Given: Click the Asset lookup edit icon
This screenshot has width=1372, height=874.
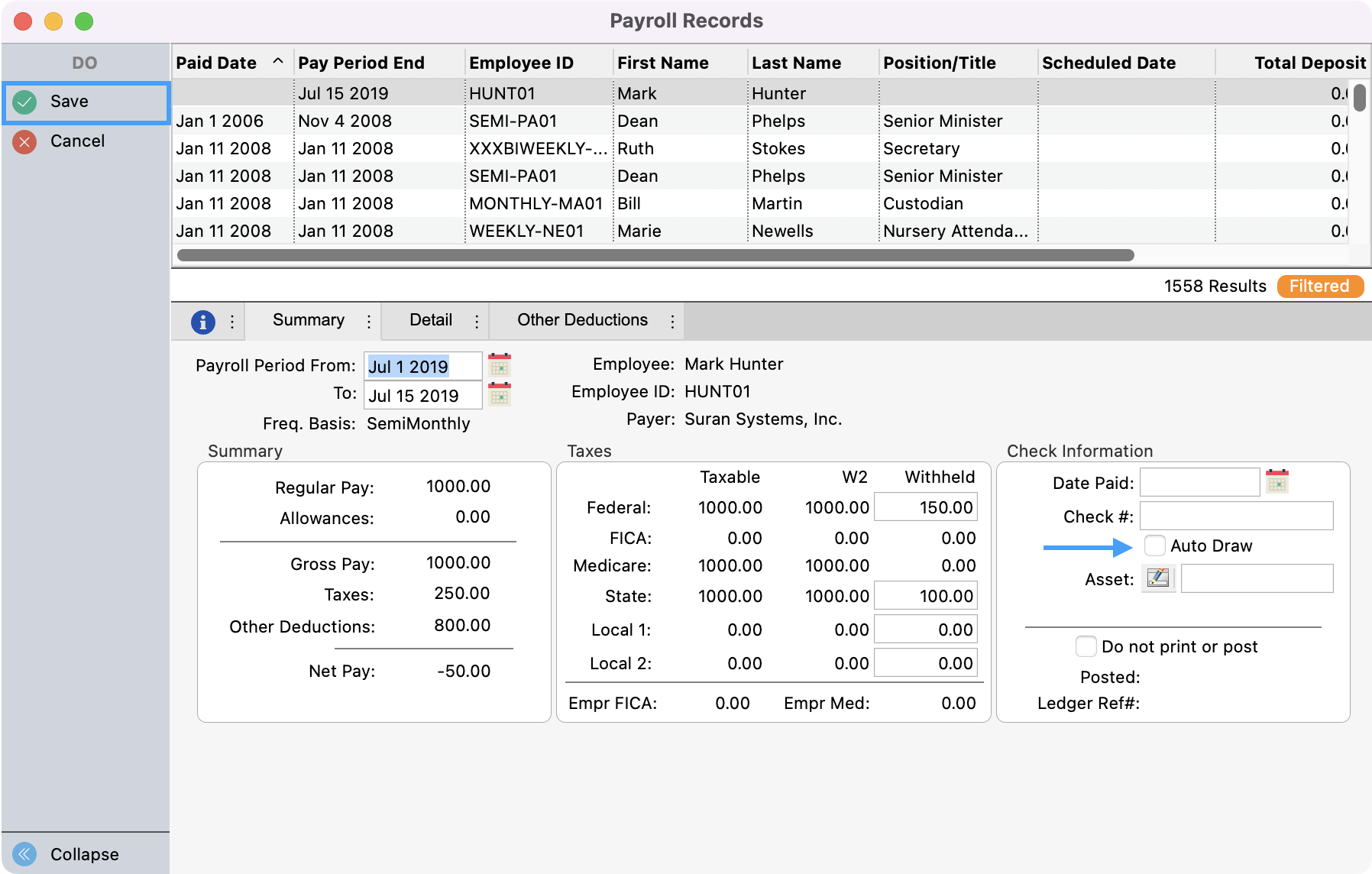Looking at the screenshot, I should pos(1158,578).
